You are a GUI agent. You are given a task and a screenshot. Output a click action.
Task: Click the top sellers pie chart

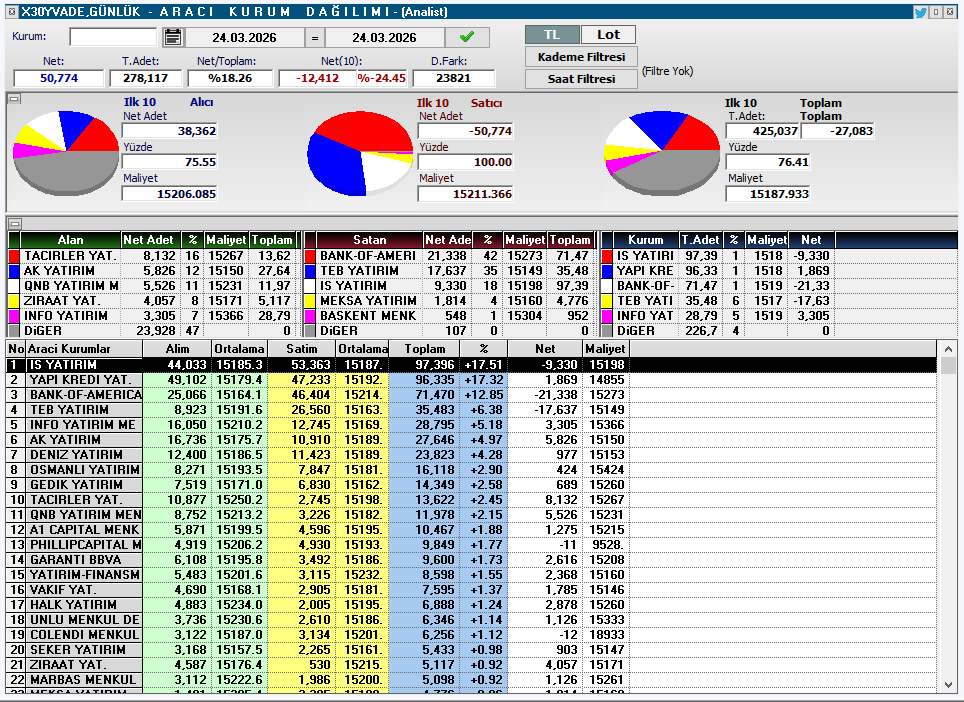pyautogui.click(x=360, y=152)
